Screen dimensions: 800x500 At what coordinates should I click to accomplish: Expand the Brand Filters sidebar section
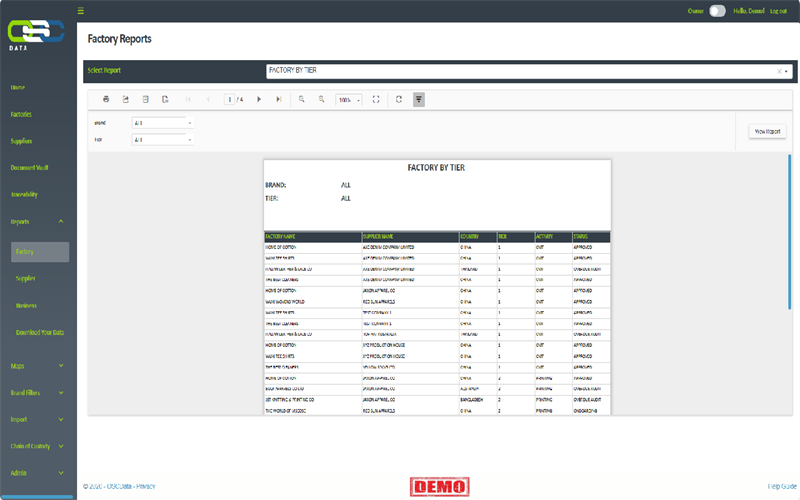tap(61, 393)
